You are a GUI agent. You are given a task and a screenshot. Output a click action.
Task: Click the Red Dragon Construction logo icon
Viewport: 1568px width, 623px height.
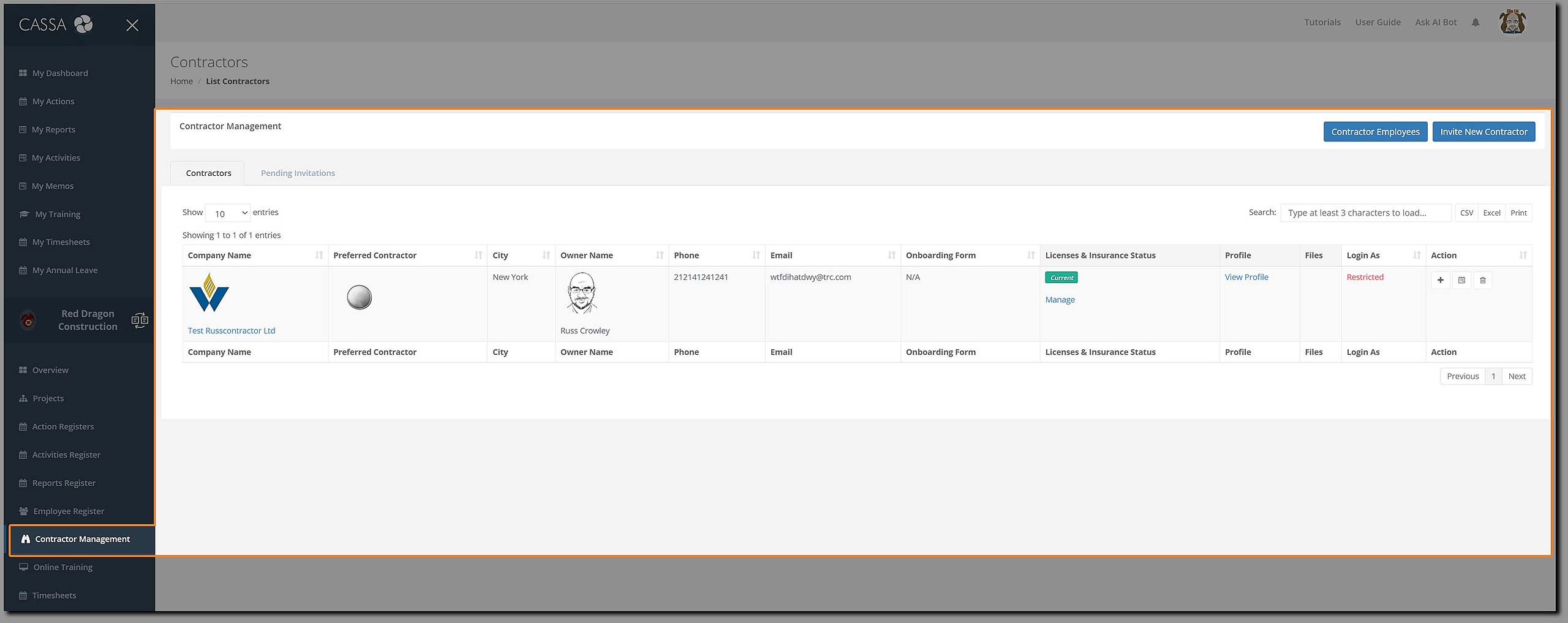(x=28, y=320)
